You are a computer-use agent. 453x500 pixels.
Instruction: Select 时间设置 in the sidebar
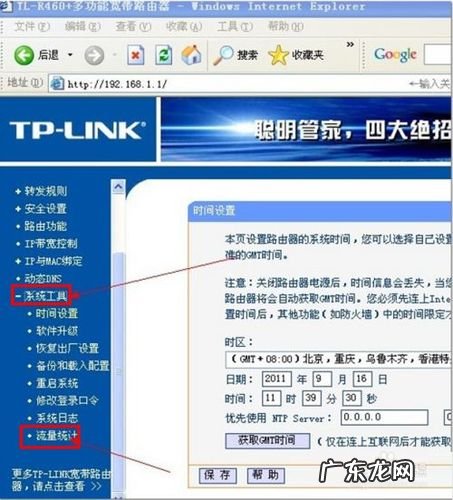[53, 313]
